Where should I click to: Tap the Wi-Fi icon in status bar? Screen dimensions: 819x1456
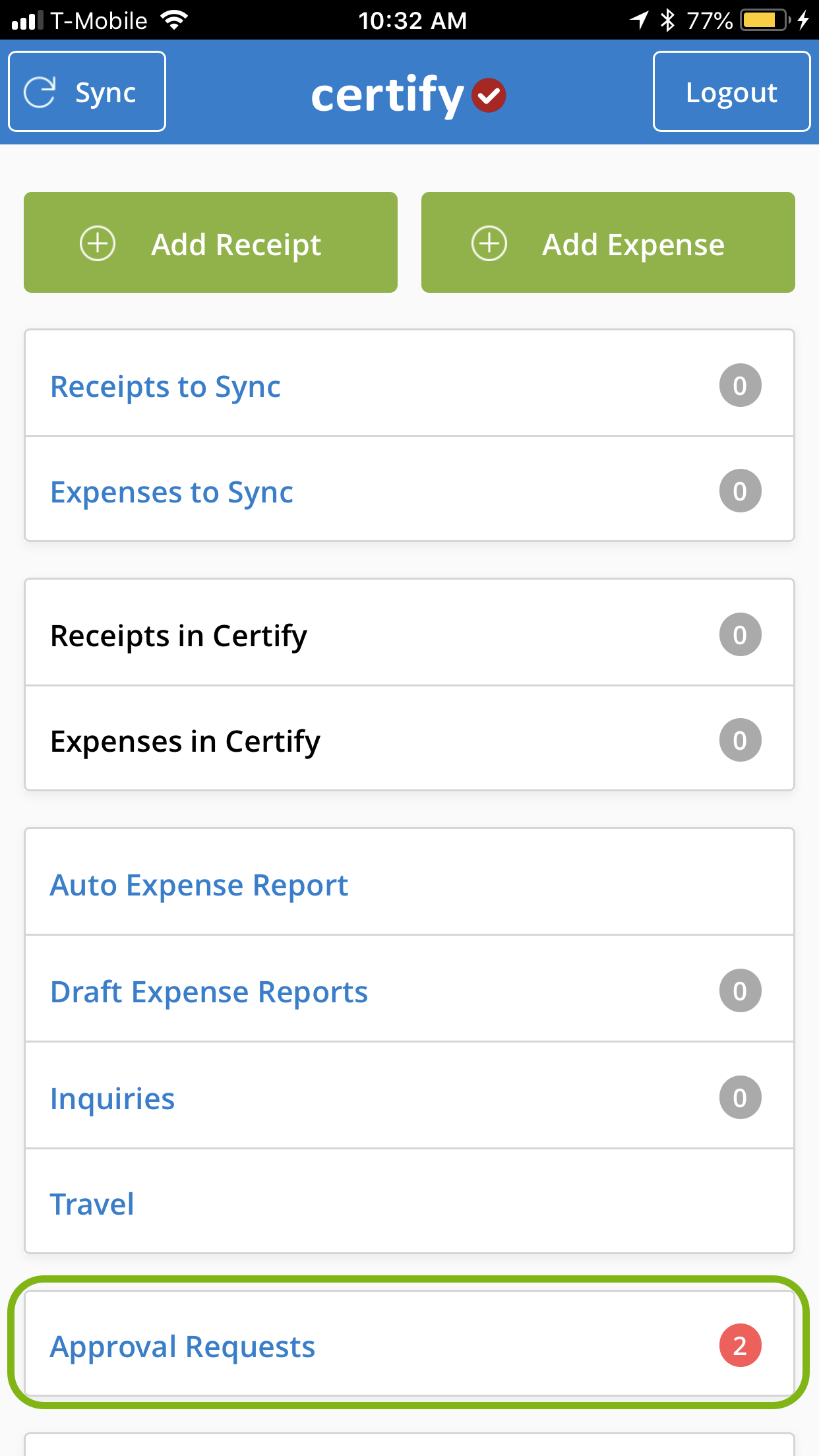(x=174, y=20)
